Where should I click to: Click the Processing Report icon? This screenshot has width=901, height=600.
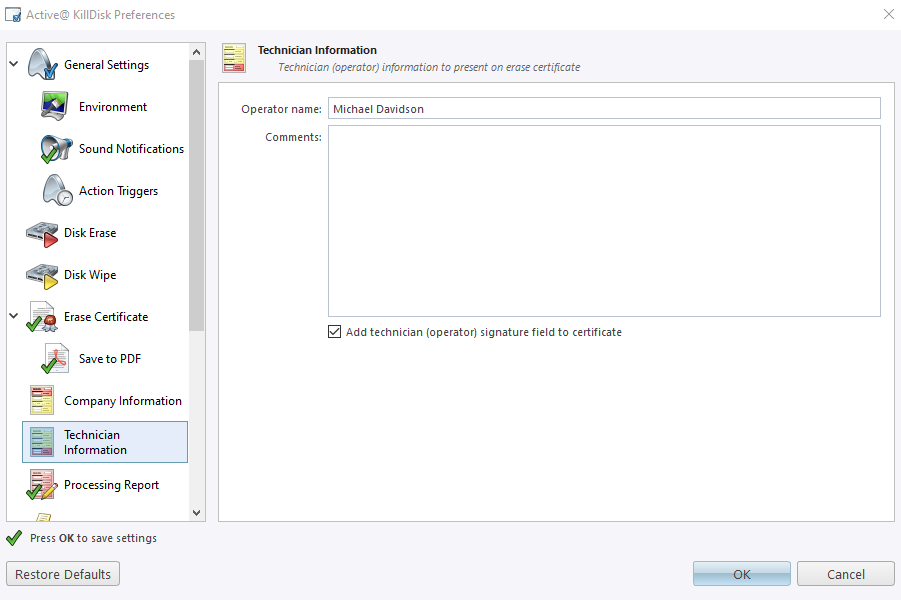point(42,485)
